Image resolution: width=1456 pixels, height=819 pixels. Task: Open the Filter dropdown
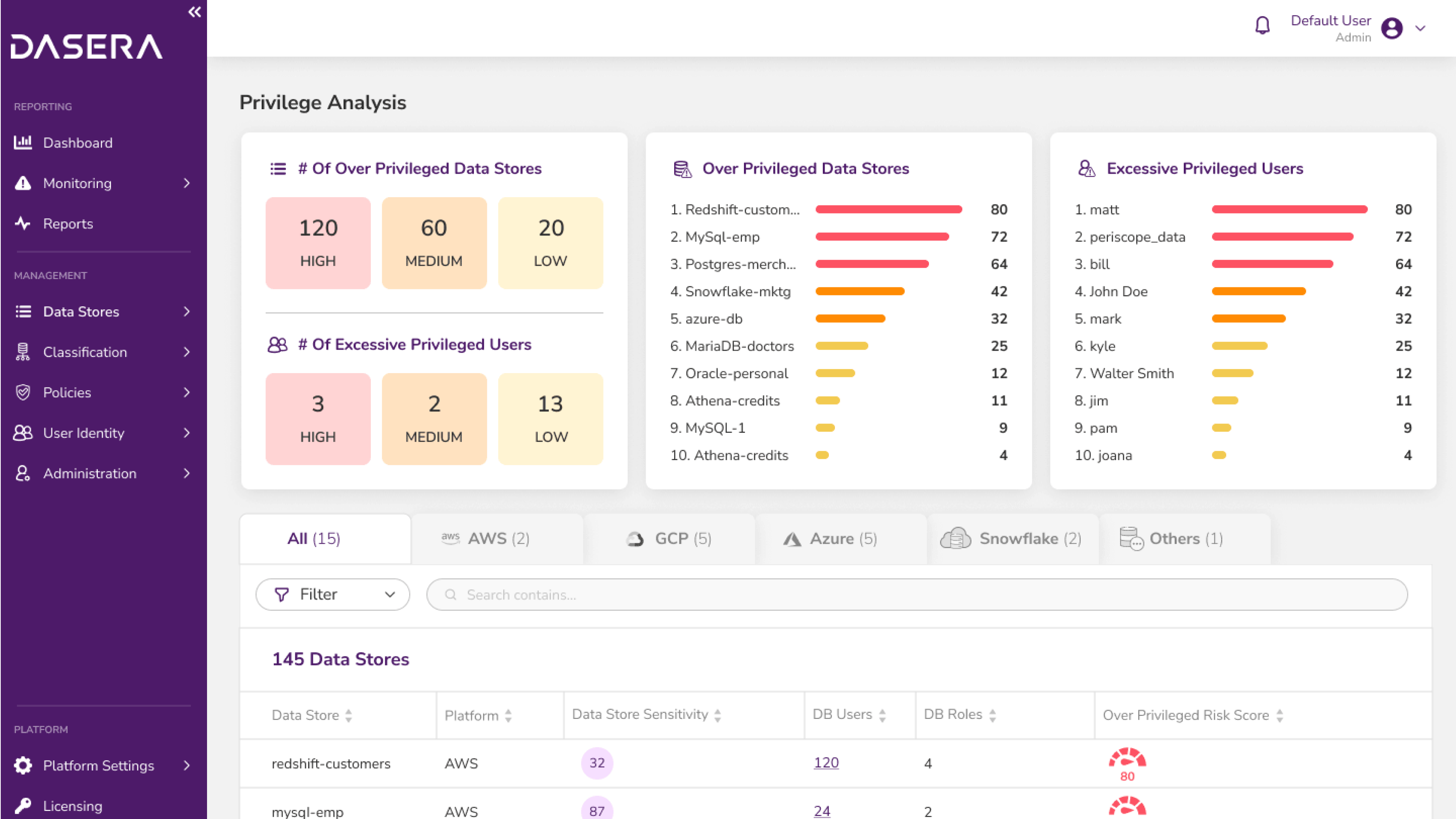click(333, 595)
